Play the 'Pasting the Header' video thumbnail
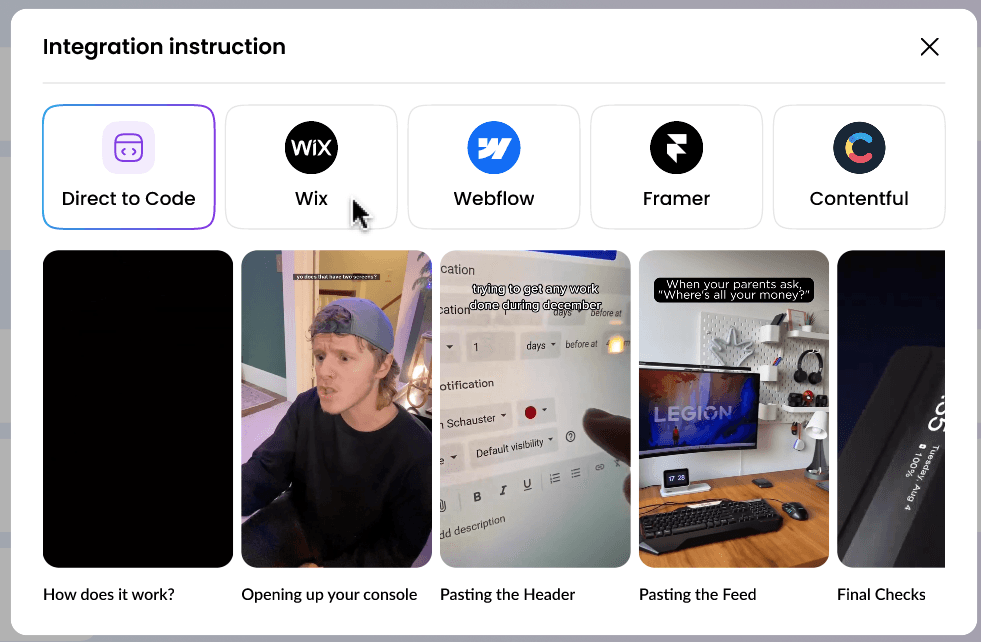Screen dimensions: 981x642 (x=535, y=409)
